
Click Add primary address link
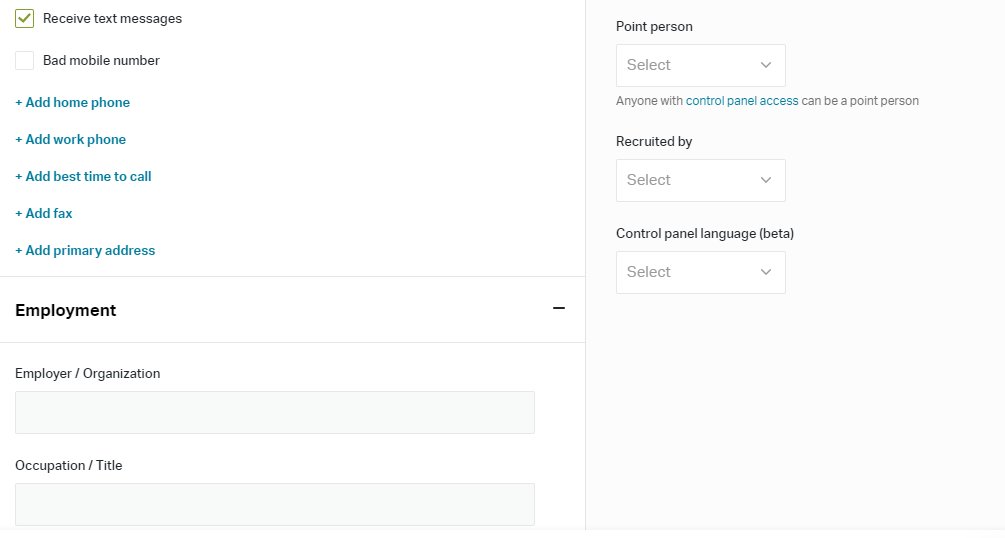pyautogui.click(x=85, y=250)
